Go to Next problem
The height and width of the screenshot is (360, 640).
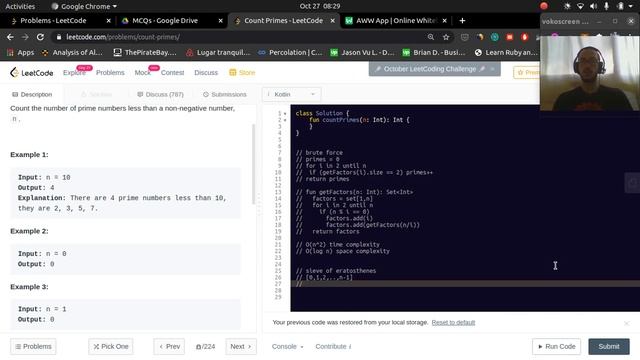[x=241, y=347]
